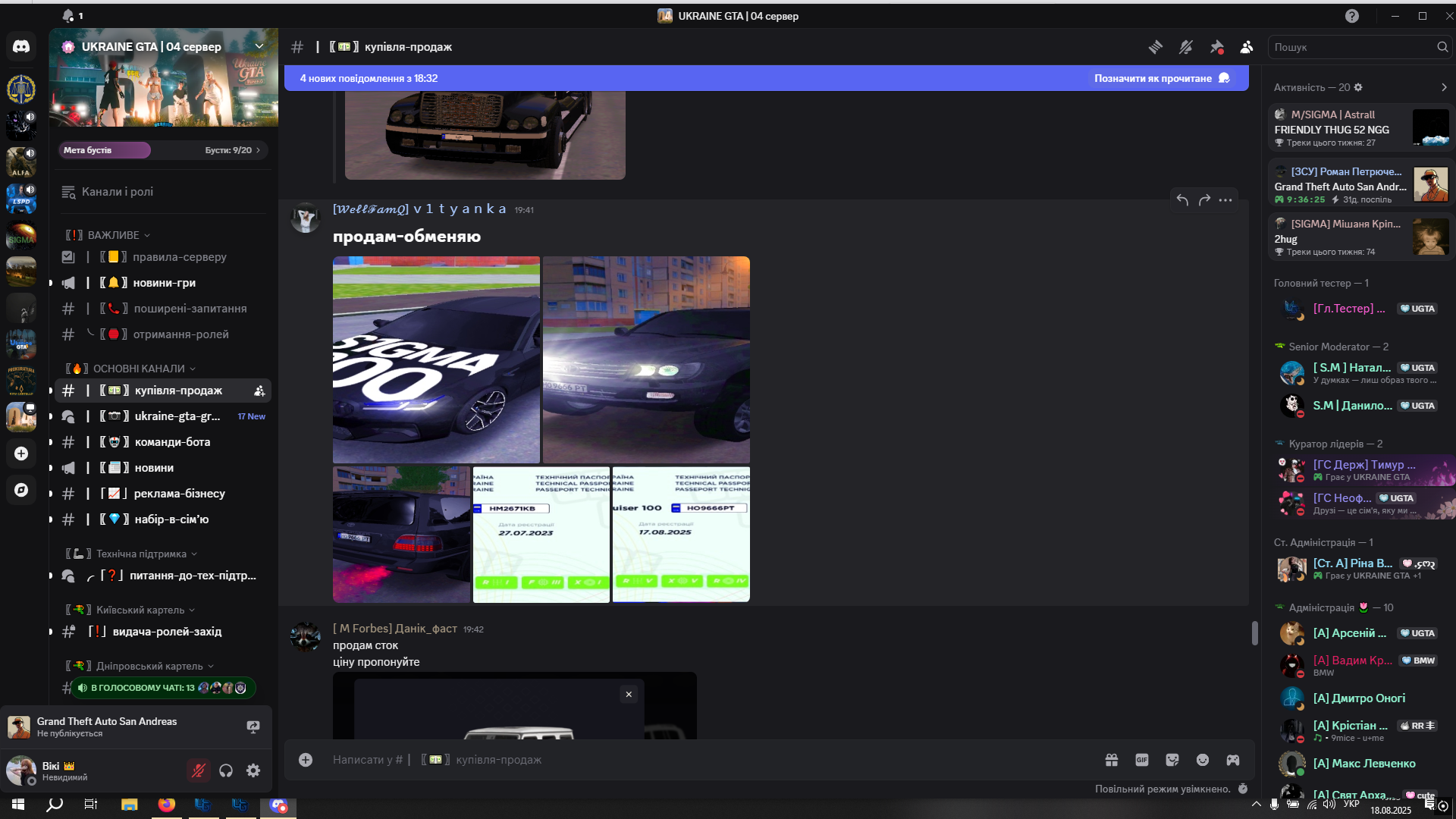Open M/SIGMA Astrall activity card

click(x=1361, y=127)
